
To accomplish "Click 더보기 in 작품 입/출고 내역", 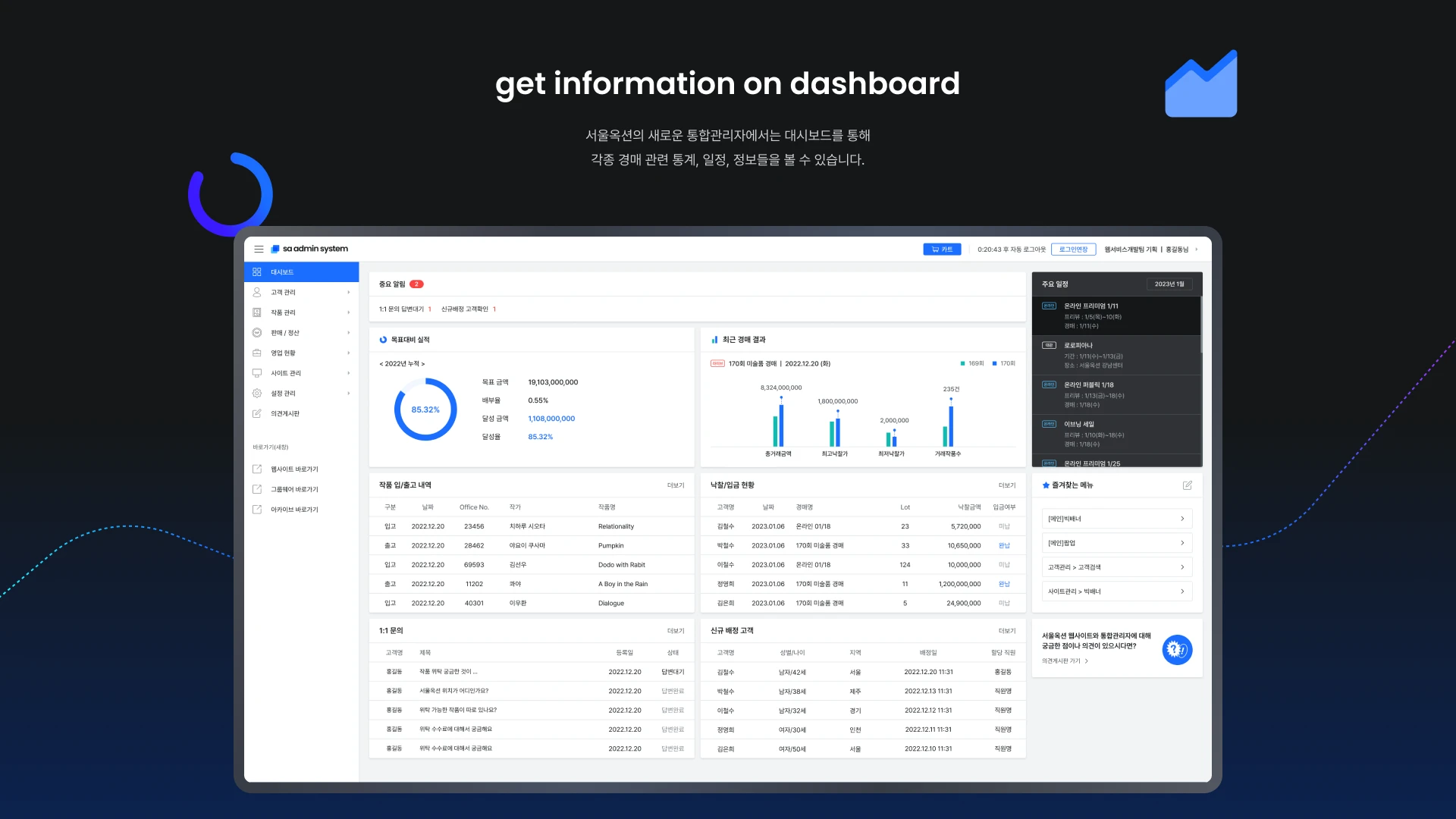I will pyautogui.click(x=675, y=485).
